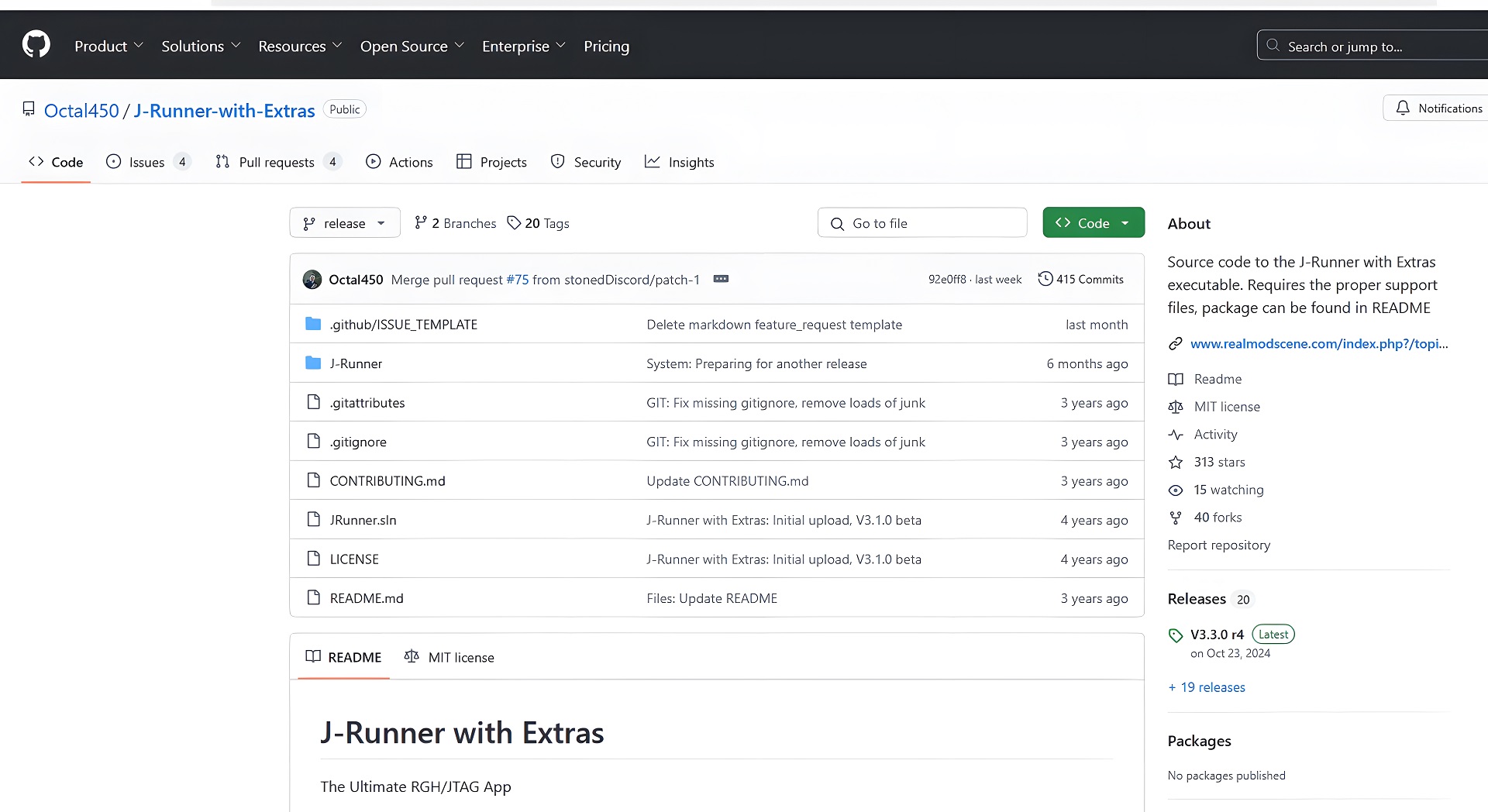View 20 Tags
Viewport: 1488px width, 812px height.
pyautogui.click(x=538, y=223)
